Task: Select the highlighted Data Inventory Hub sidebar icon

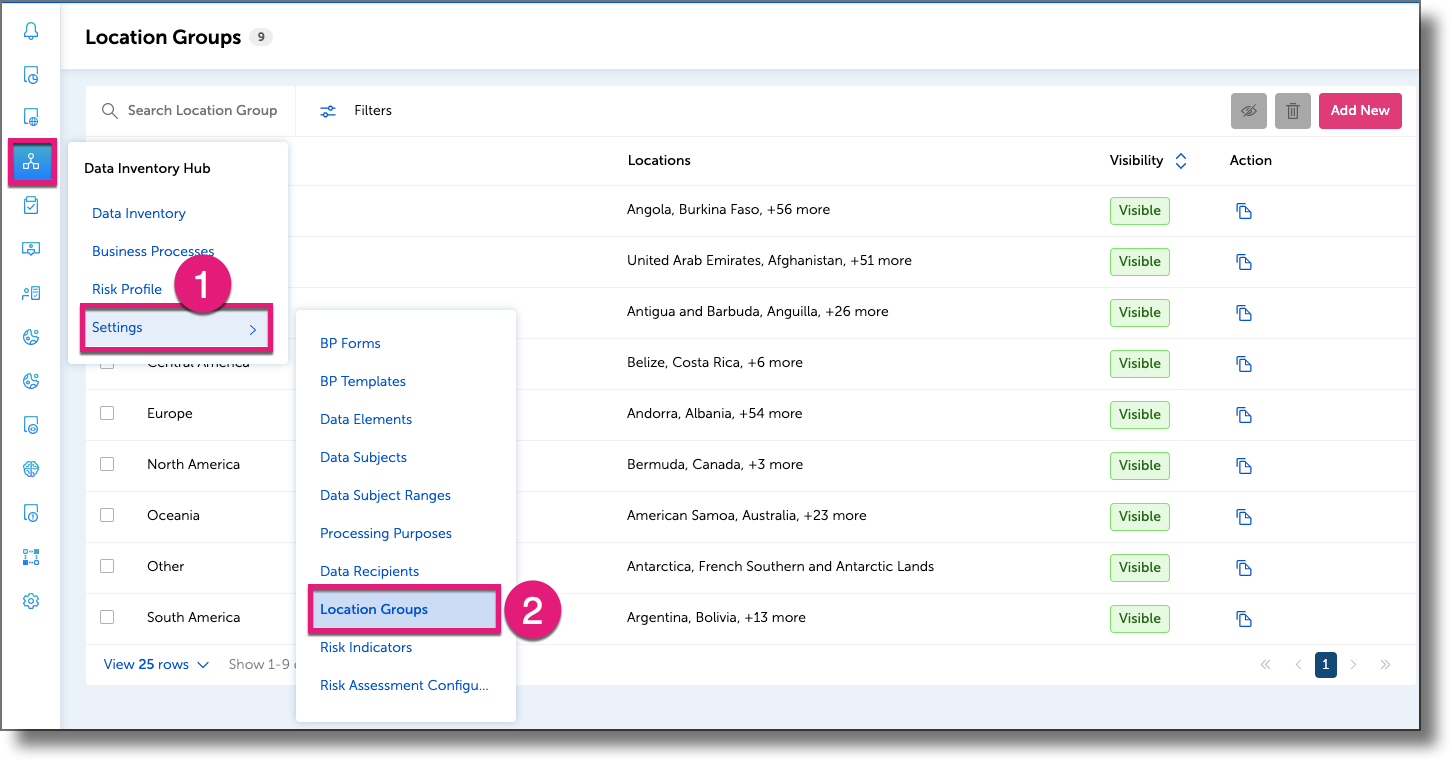Action: [31, 162]
